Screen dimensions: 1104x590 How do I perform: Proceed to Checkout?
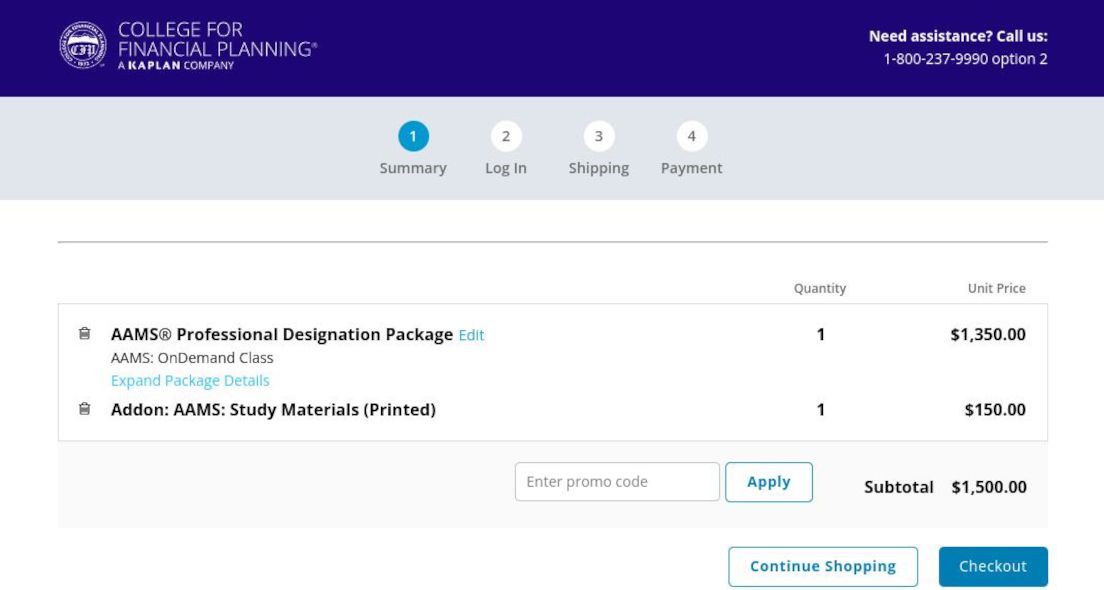993,566
